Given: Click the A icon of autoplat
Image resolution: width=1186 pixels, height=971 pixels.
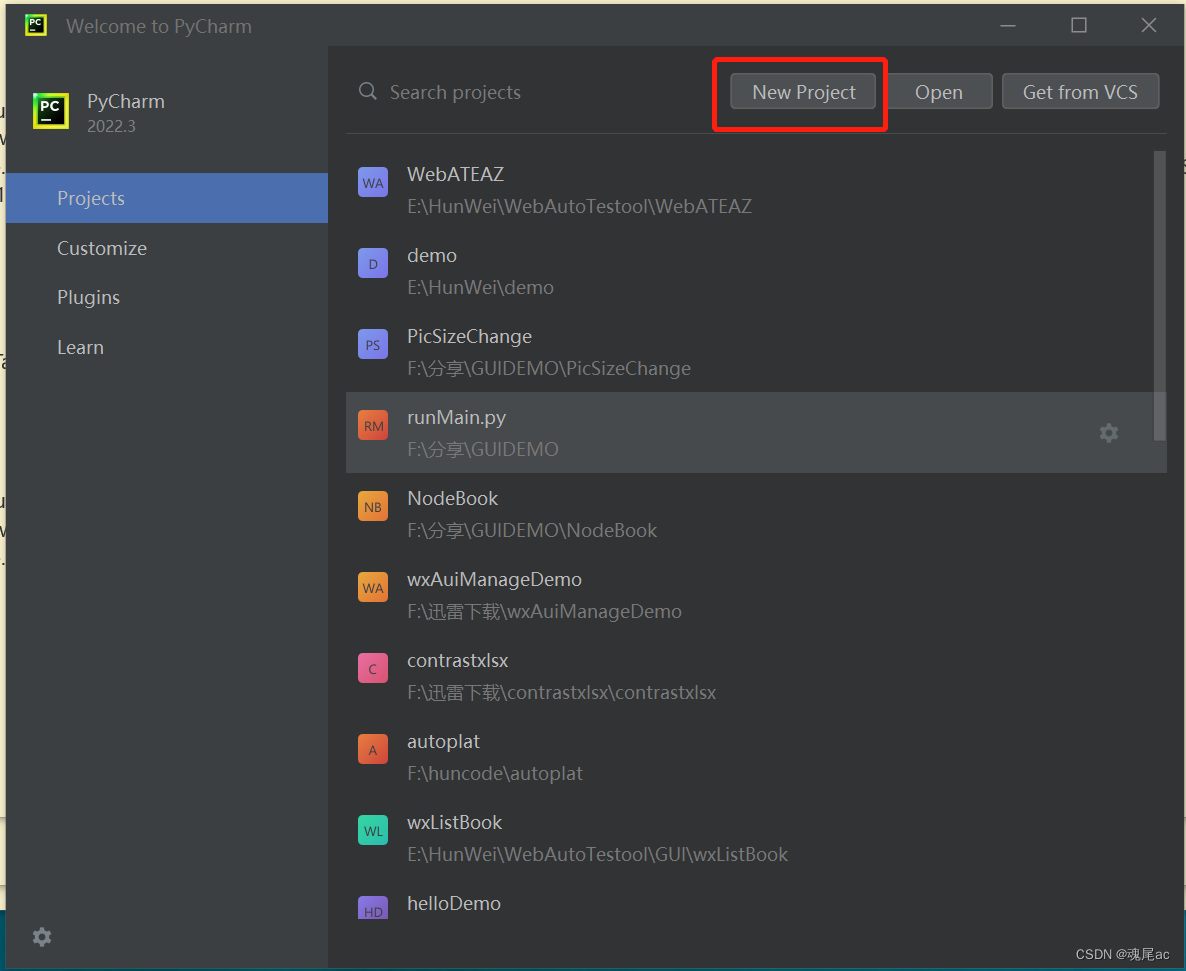Looking at the screenshot, I should 373,749.
